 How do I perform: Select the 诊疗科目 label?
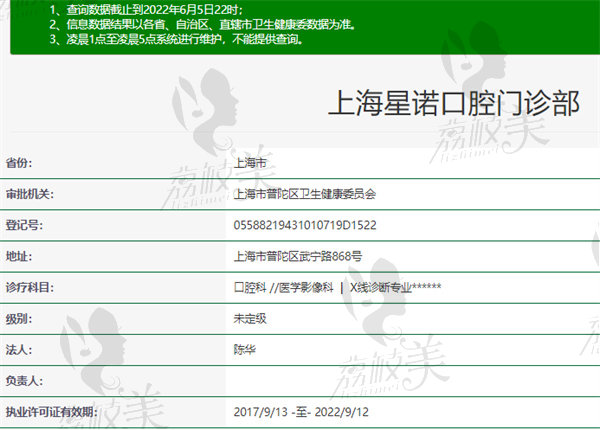[29, 287]
